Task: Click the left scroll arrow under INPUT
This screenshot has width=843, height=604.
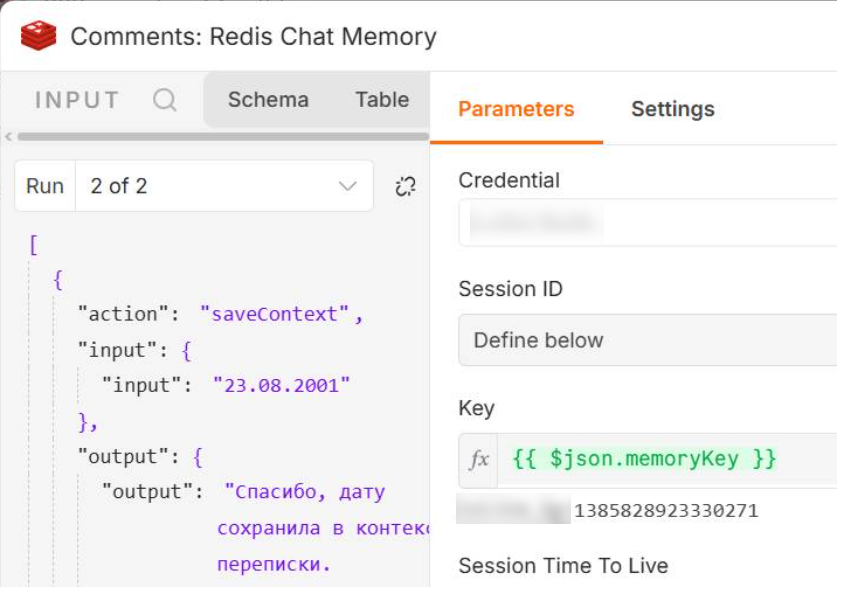Action: point(8,137)
